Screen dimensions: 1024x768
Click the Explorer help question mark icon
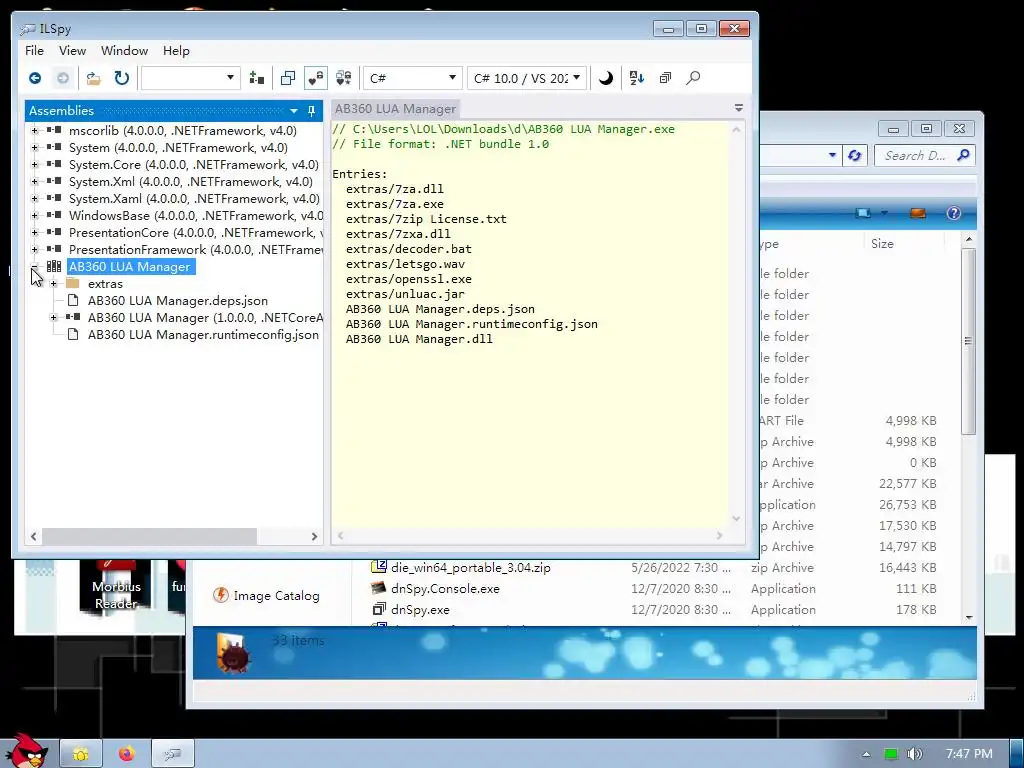[953, 213]
